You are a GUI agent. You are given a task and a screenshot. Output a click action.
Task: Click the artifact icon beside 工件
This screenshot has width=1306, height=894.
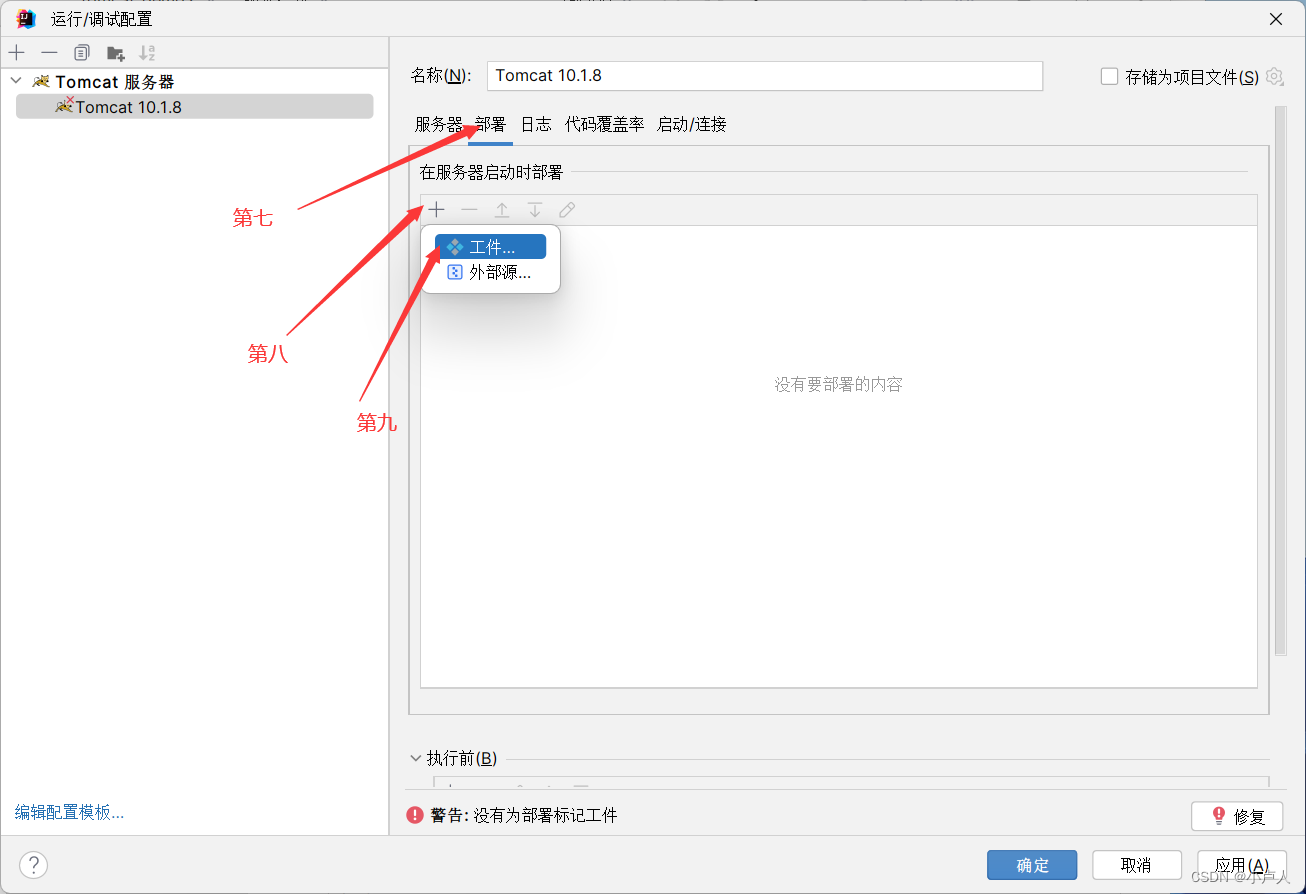455,247
